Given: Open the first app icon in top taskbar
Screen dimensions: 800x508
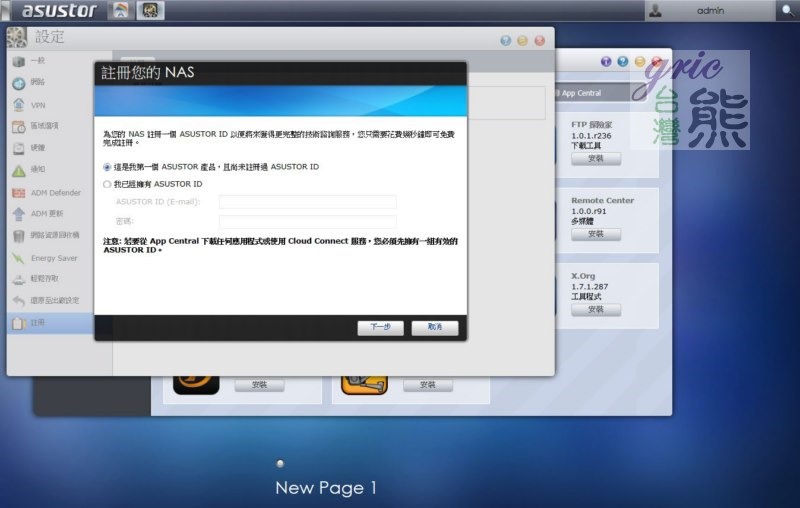Looking at the screenshot, I should point(120,10).
